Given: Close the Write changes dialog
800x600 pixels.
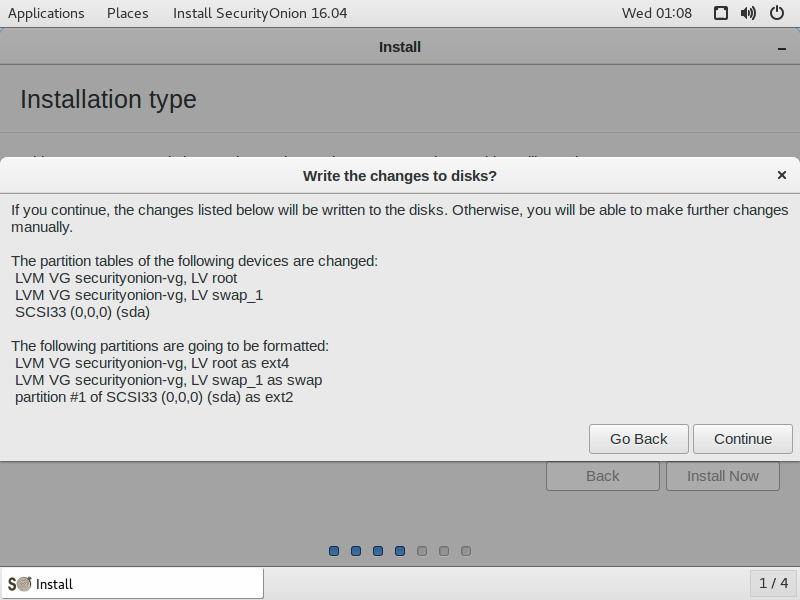Looking at the screenshot, I should tap(781, 175).
